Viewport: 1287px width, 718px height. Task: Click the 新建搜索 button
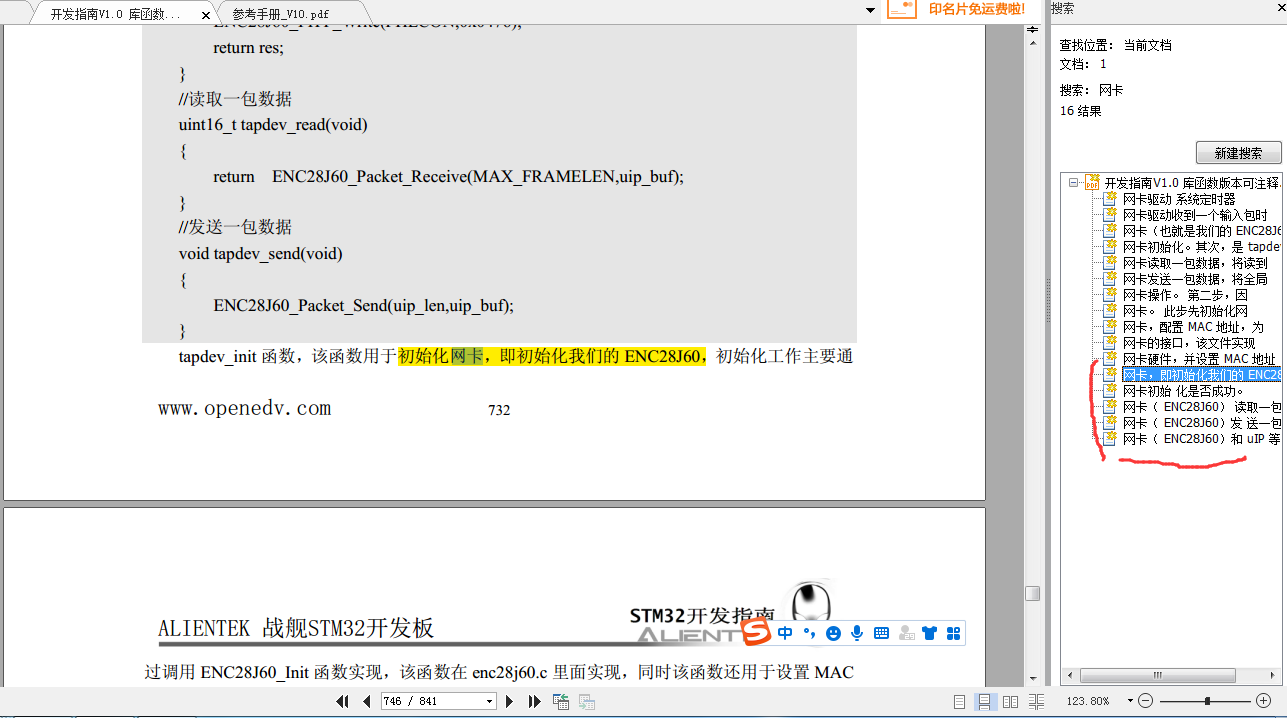1238,153
